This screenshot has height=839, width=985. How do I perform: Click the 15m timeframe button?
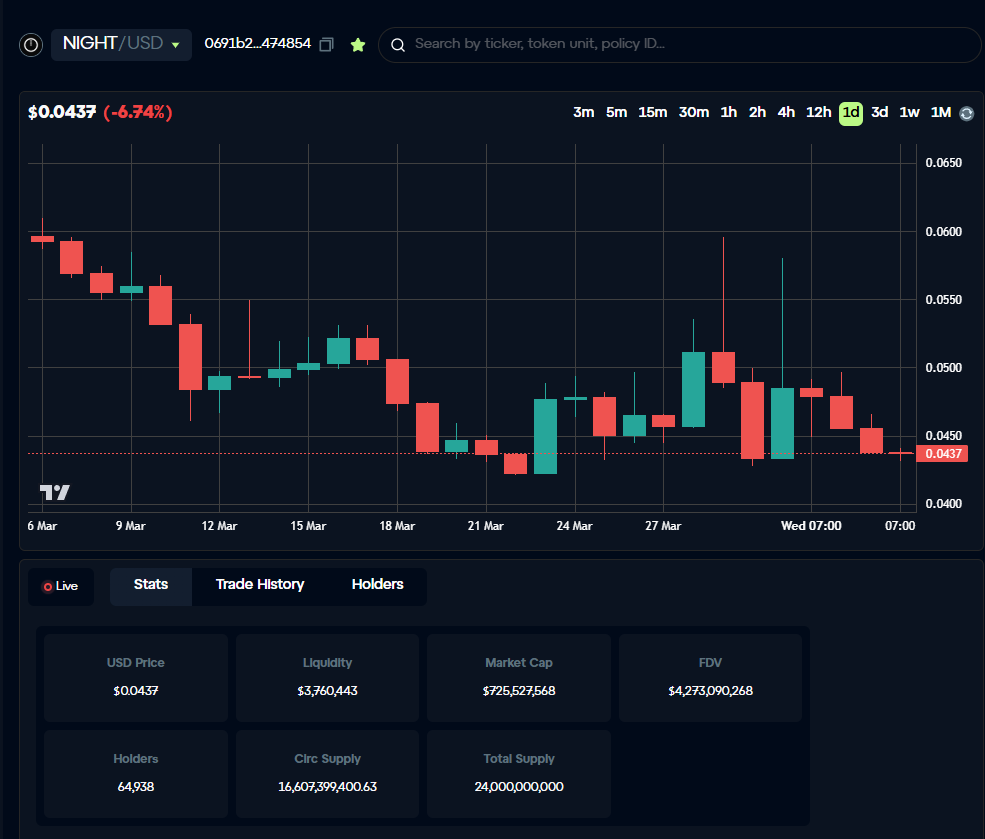[x=653, y=112]
